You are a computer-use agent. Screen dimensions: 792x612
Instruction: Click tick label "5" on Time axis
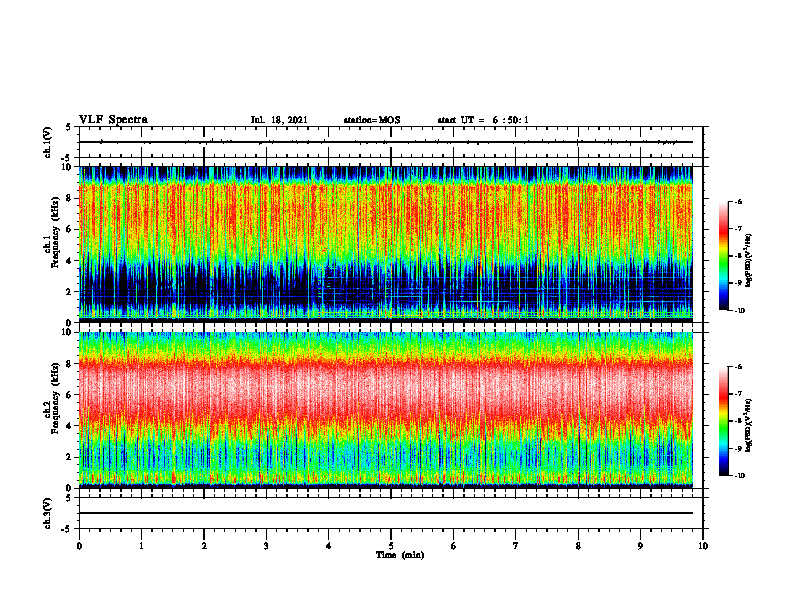[x=391, y=546]
